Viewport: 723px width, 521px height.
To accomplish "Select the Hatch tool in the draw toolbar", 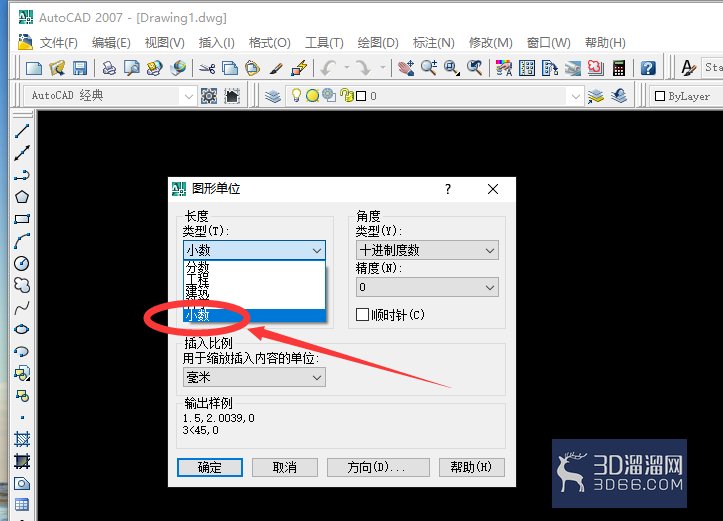I will [22, 439].
